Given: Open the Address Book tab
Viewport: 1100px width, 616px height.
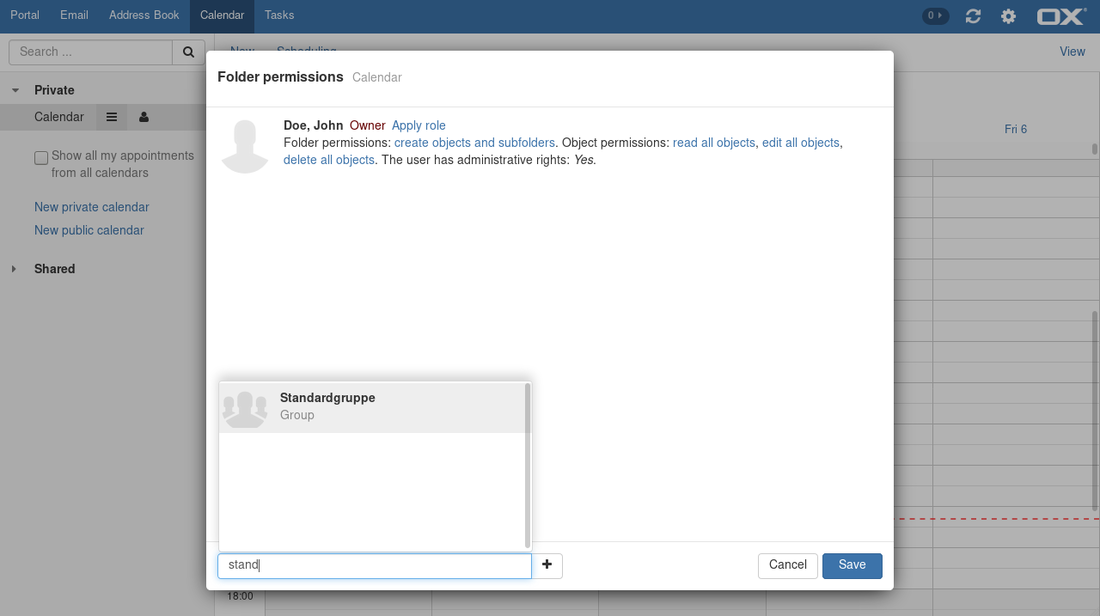Looking at the screenshot, I should coord(144,15).
